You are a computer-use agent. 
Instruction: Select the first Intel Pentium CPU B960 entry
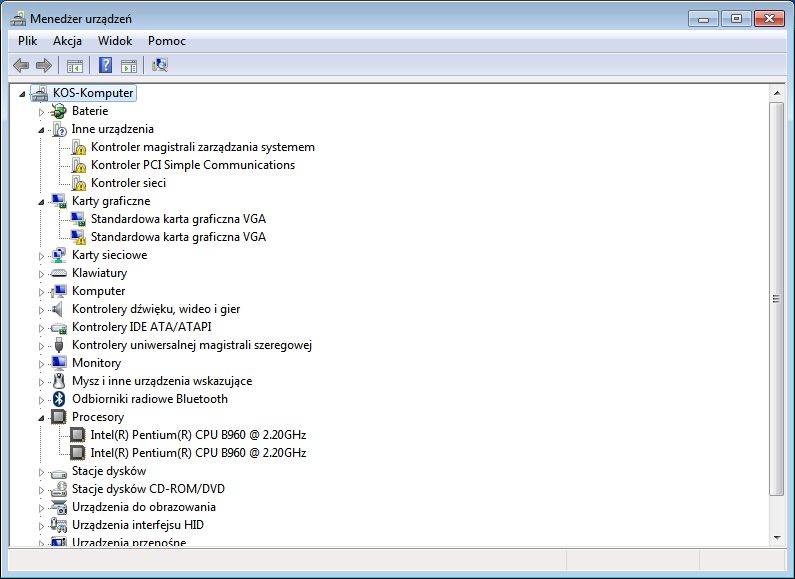click(x=197, y=435)
